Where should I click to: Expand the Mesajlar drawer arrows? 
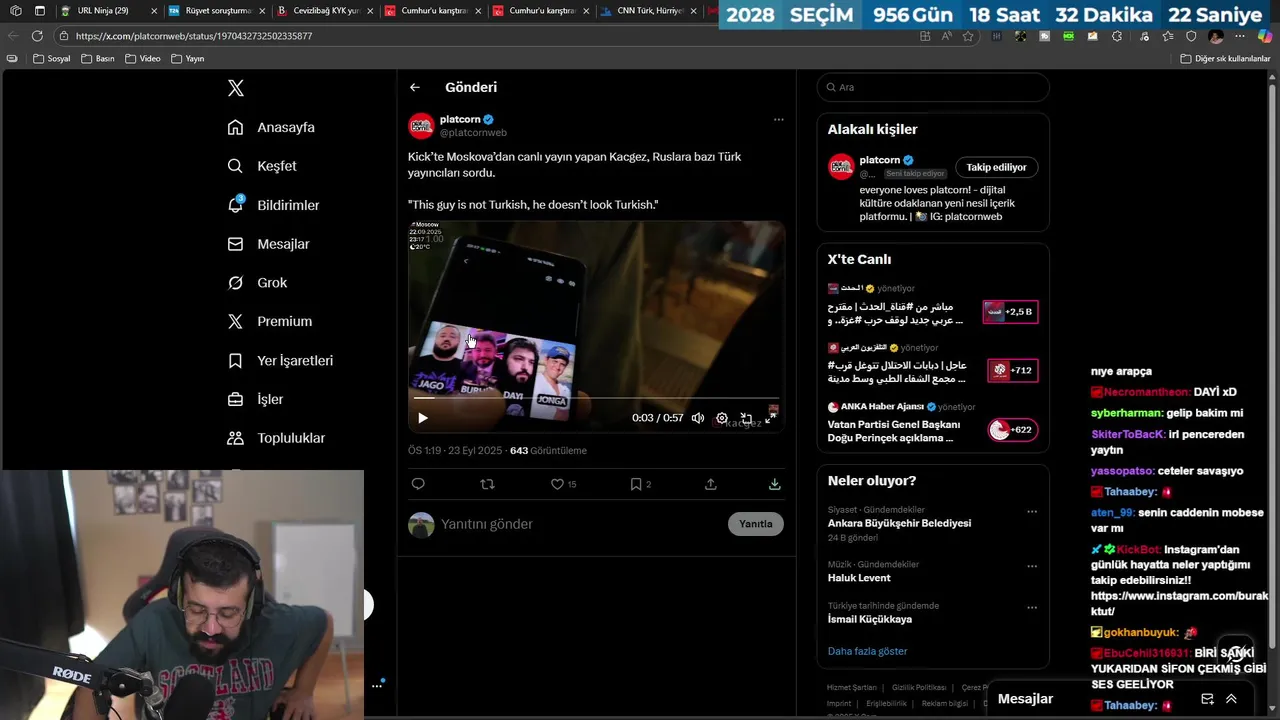coord(1231,699)
